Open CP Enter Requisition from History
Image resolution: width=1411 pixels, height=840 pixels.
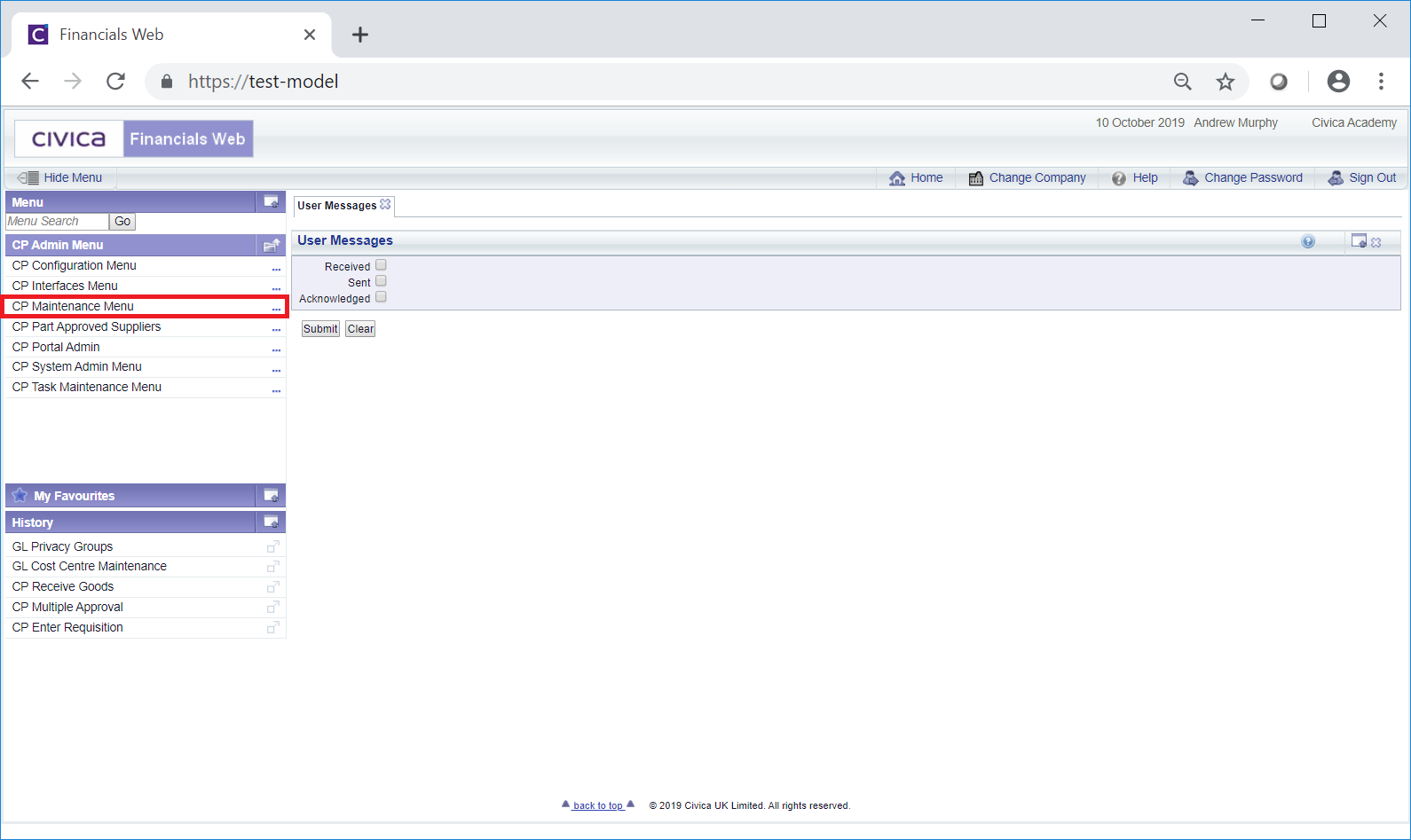coord(67,627)
